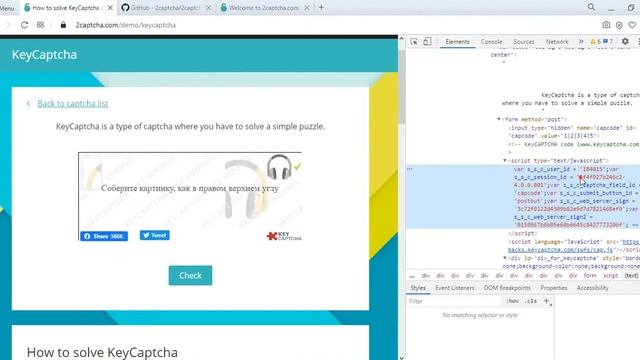Open DevTools settings gear
This screenshot has width=640, height=360.
pyautogui.click(x=625, y=42)
